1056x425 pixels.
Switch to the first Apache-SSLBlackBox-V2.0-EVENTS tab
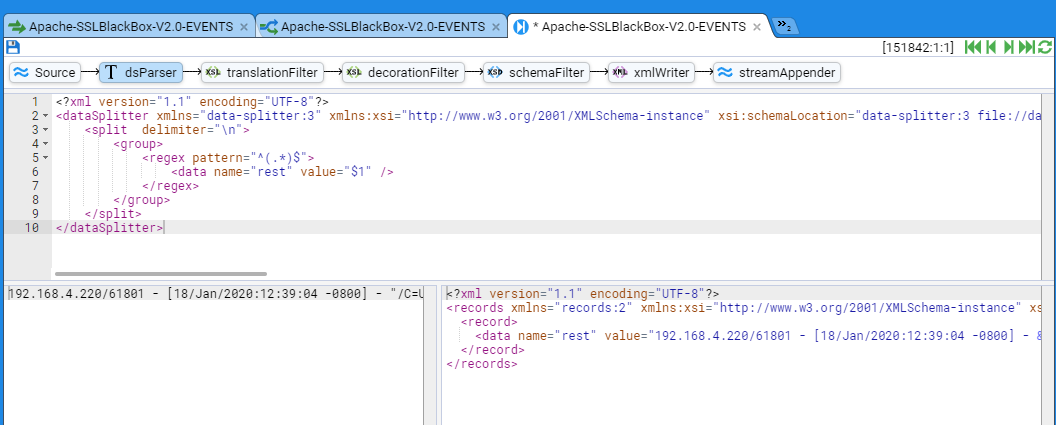[x=125, y=26]
